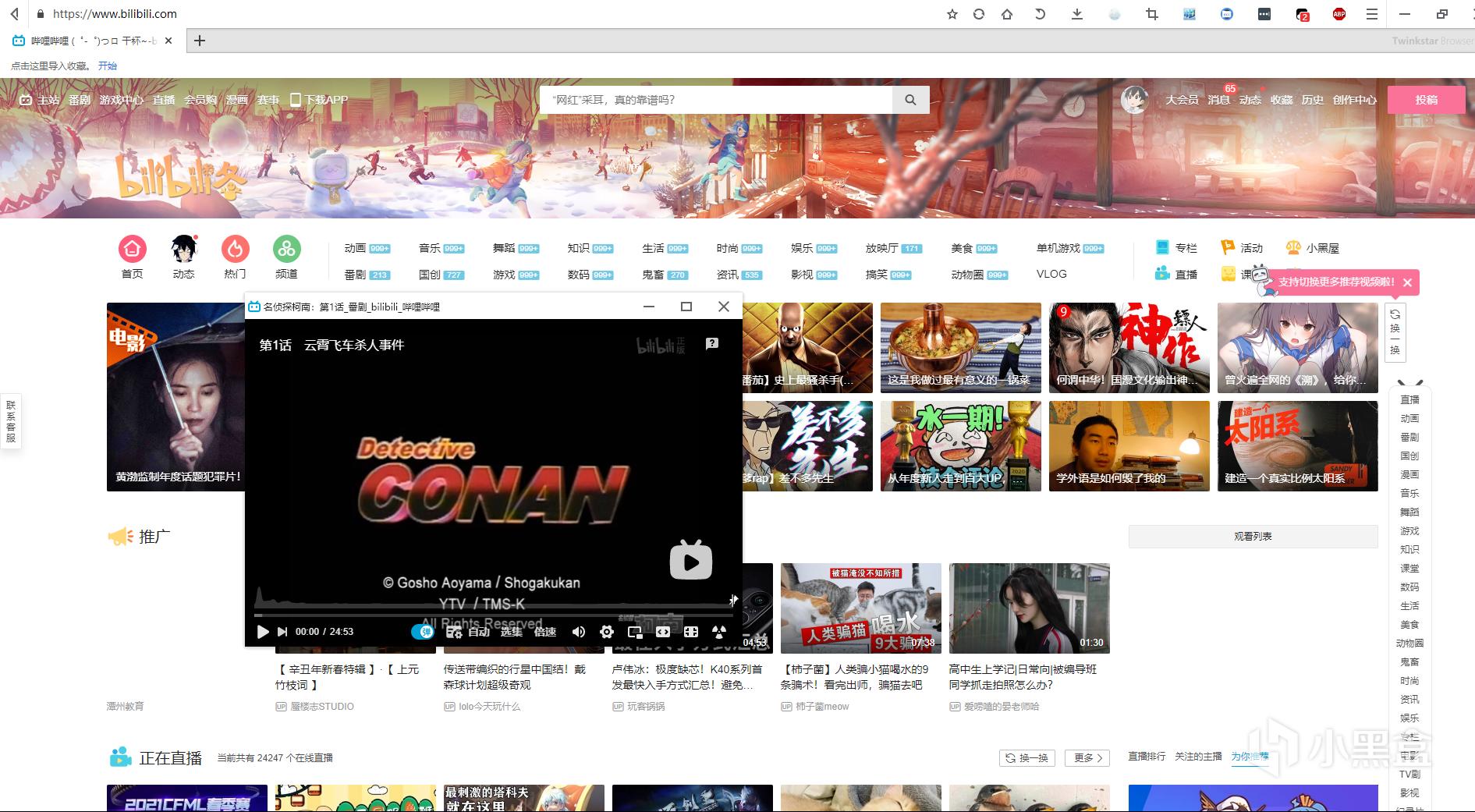
Task: Open the 专栏 column section
Action: pos(1175,248)
